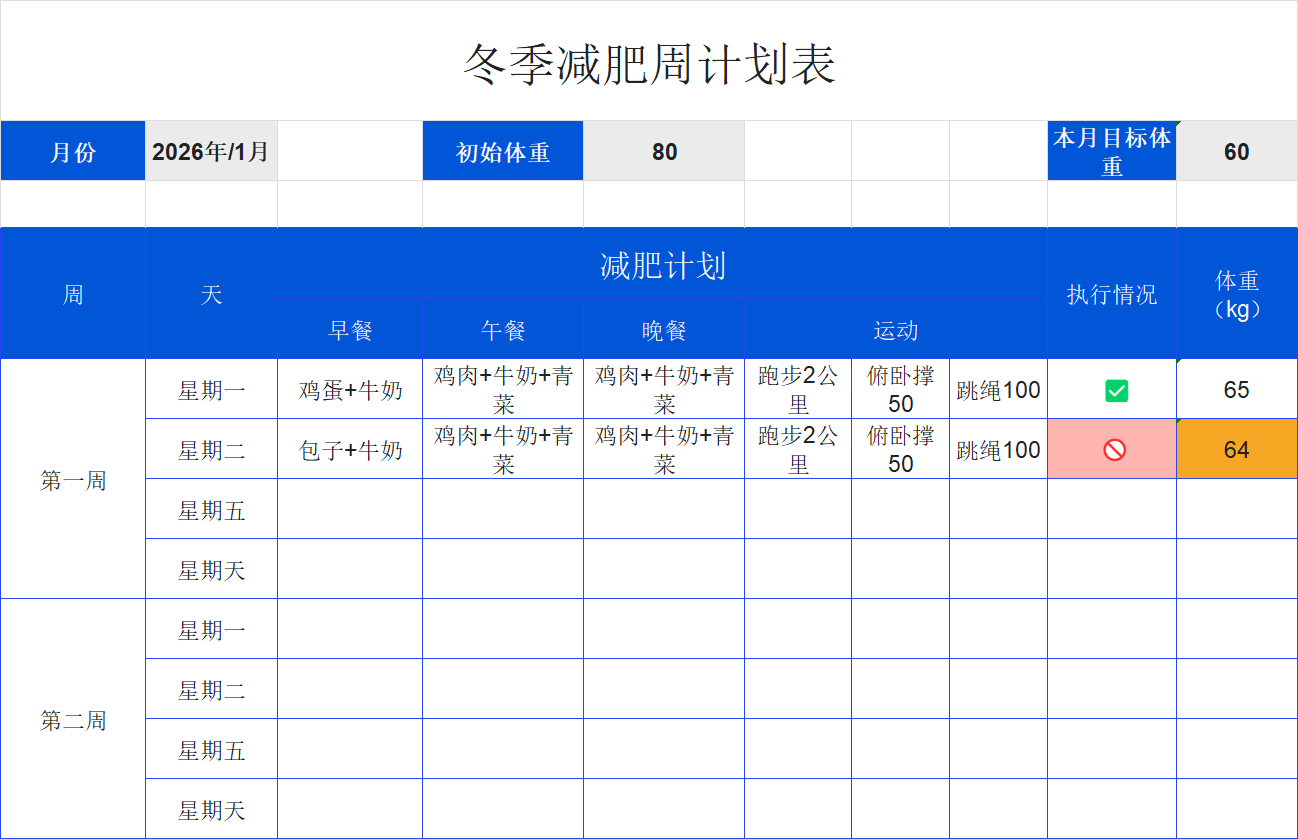The width and height of the screenshot is (1298, 839).
Task: Select the 执行情况 column header
Action: pos(1111,293)
